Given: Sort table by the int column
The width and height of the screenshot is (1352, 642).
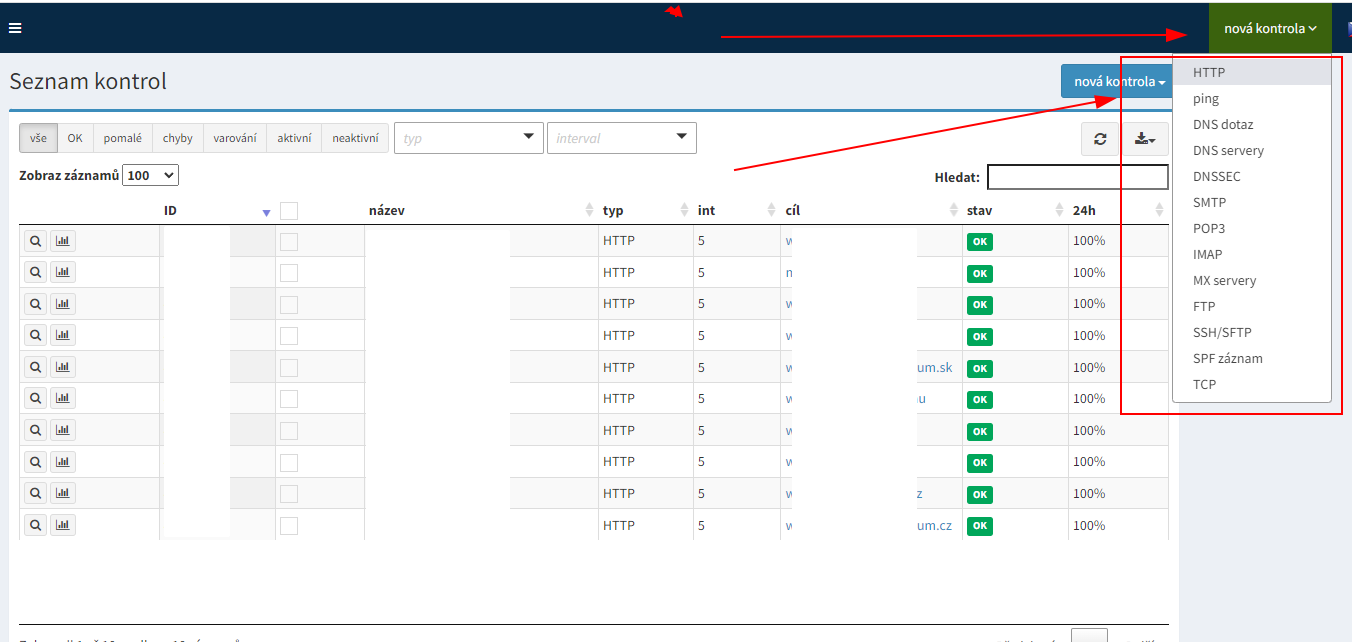Looking at the screenshot, I should (737, 211).
